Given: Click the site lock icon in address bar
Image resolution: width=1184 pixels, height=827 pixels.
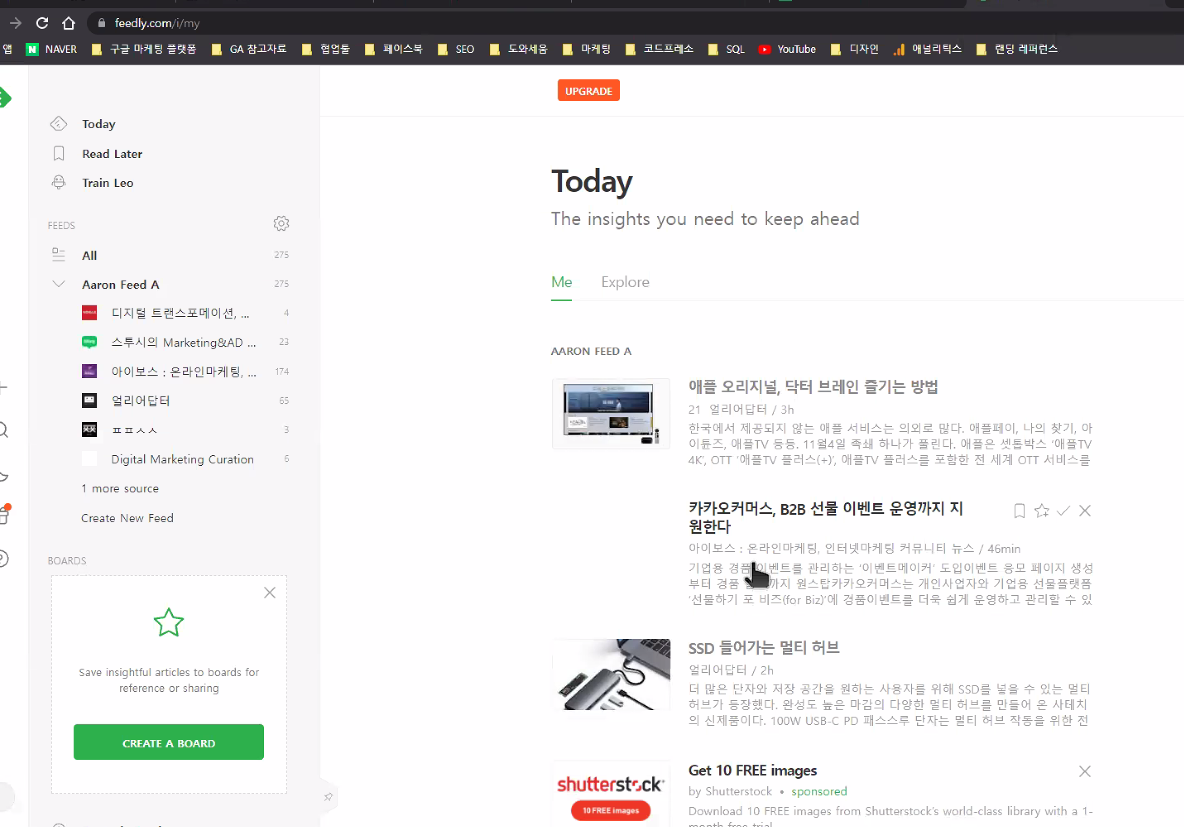Looking at the screenshot, I should point(101,23).
